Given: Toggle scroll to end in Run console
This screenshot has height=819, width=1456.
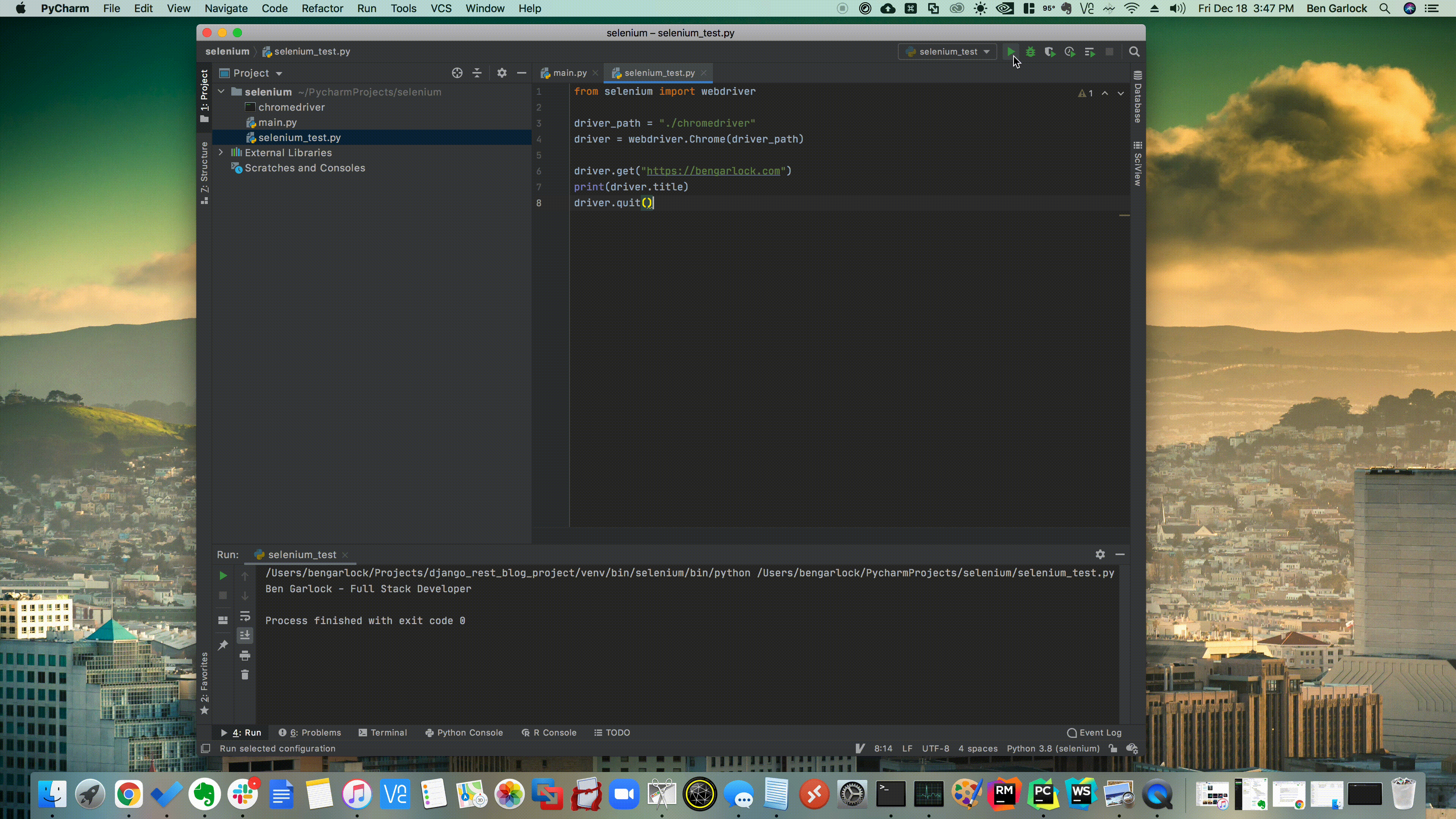Looking at the screenshot, I should 245,635.
